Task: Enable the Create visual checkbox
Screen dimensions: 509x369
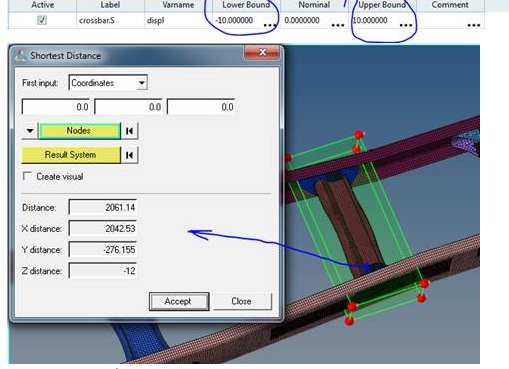Action: [27, 176]
